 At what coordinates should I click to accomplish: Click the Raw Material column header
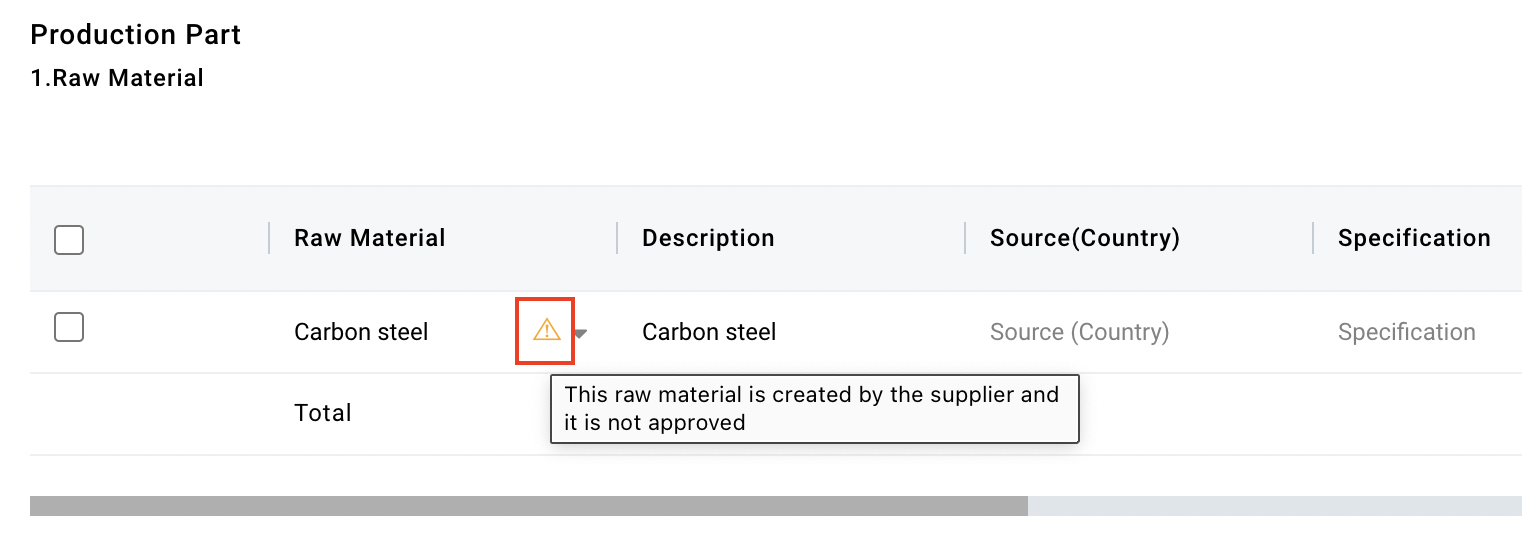[369, 238]
